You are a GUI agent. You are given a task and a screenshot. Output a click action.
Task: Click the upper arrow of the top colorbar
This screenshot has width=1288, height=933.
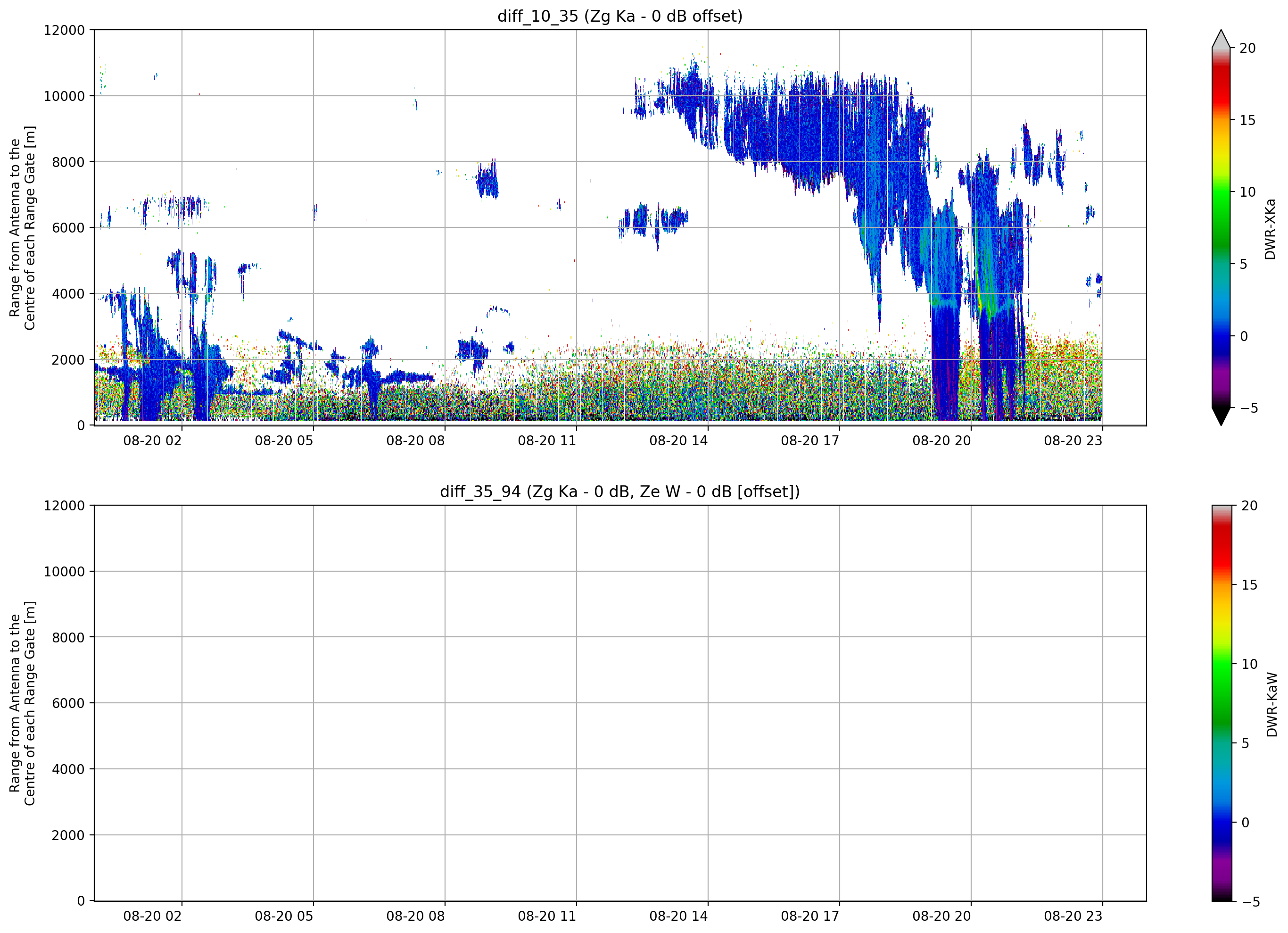[x=1221, y=39]
